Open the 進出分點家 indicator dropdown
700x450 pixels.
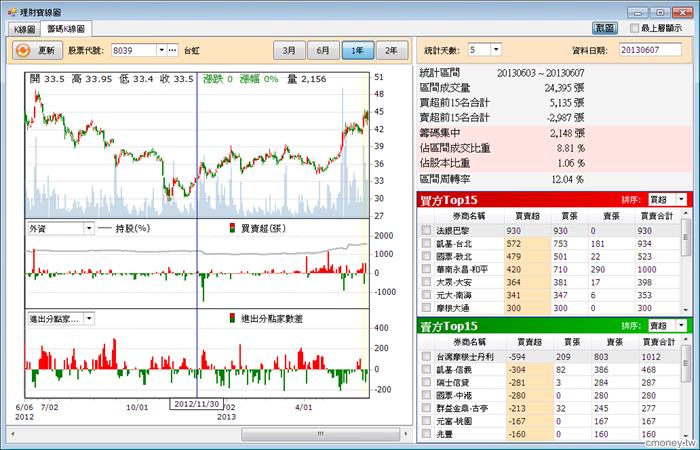pos(89,318)
